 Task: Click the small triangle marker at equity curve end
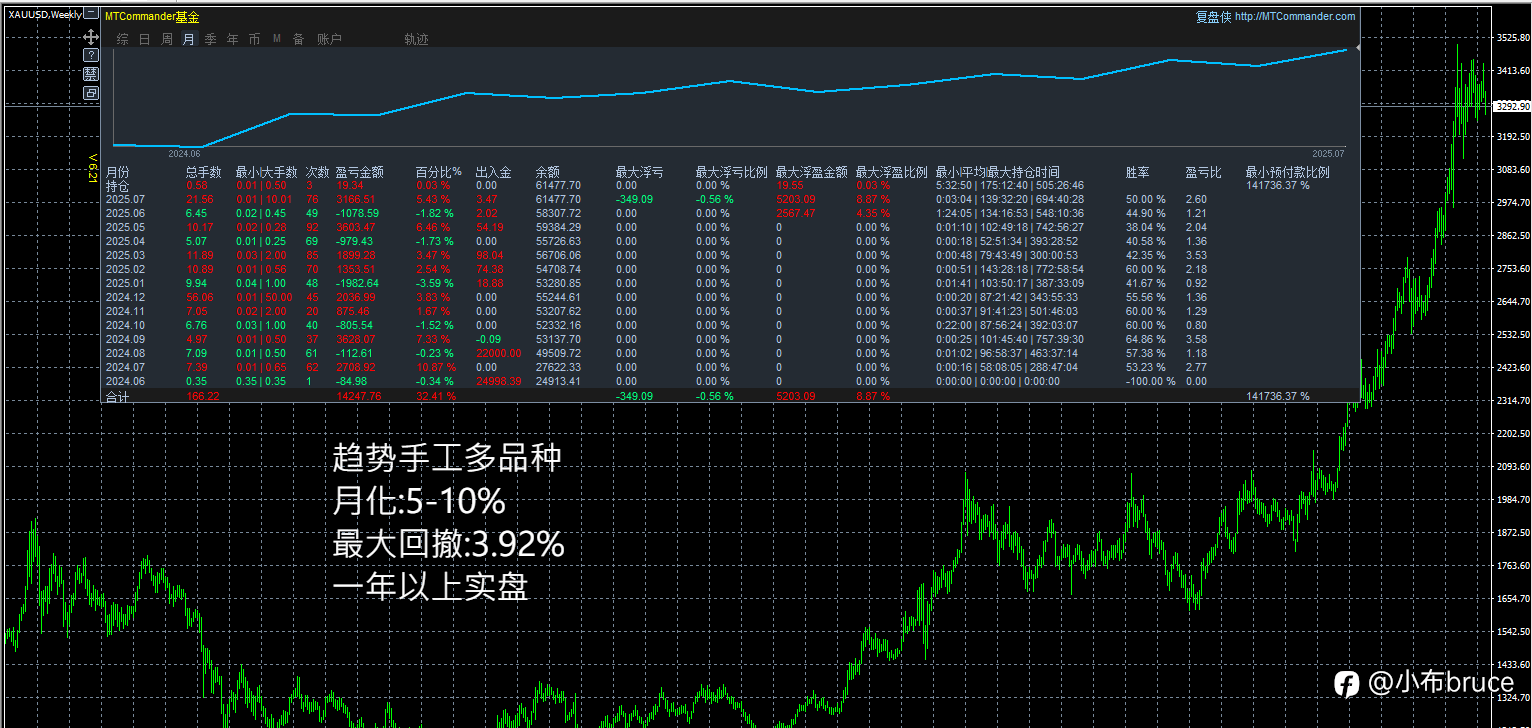[x=1357, y=47]
